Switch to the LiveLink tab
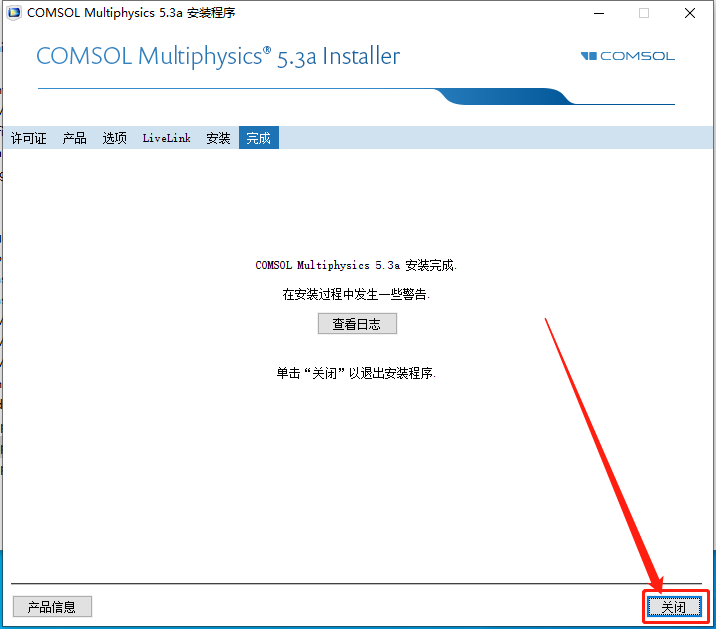716x629 pixels. click(x=166, y=137)
